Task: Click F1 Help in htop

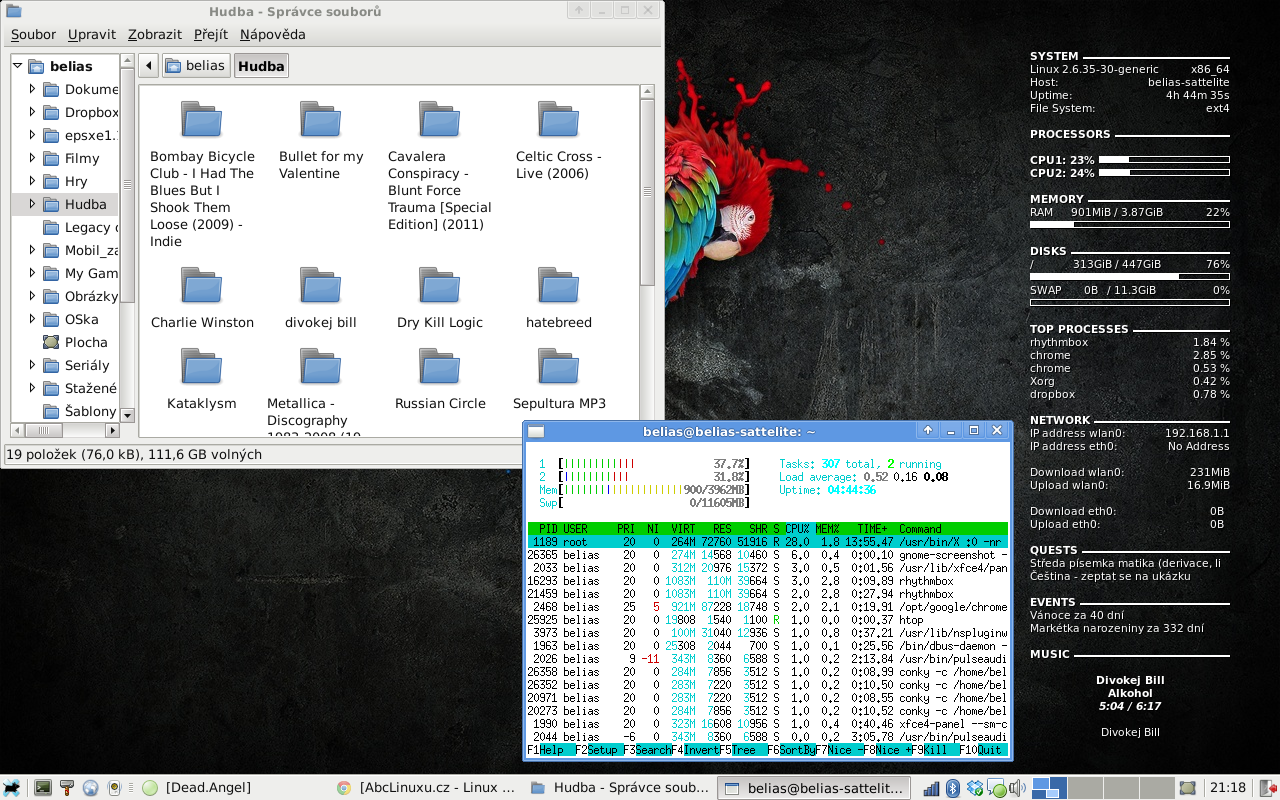Action: click(551, 750)
